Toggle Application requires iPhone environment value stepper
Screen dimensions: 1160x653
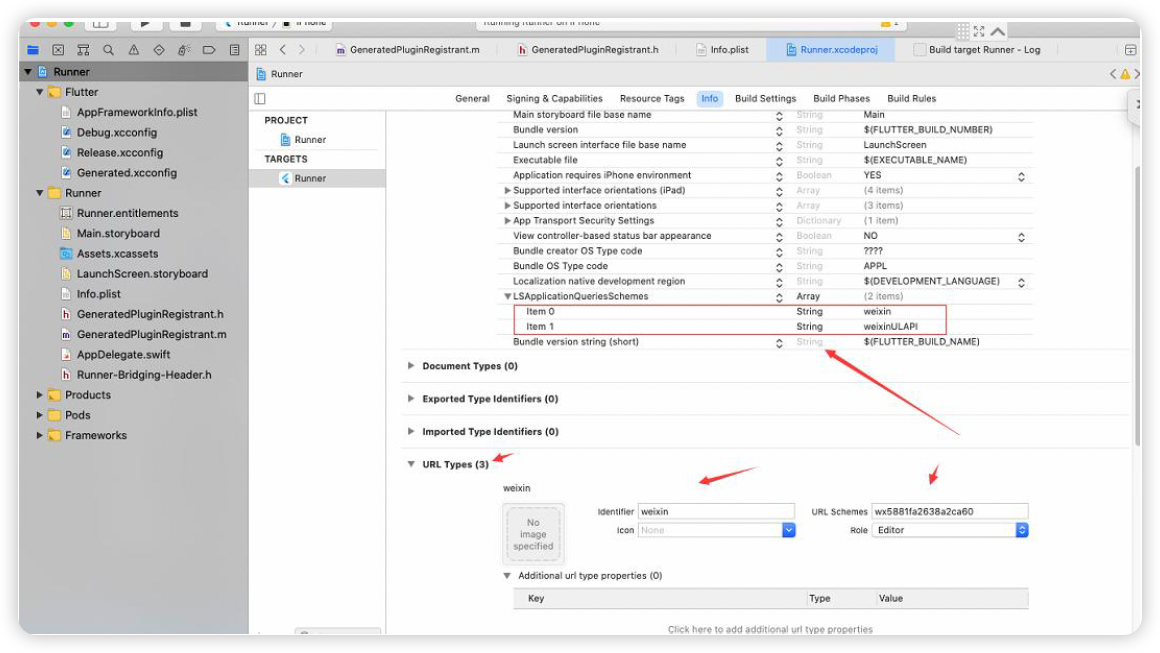pyautogui.click(x=1021, y=176)
